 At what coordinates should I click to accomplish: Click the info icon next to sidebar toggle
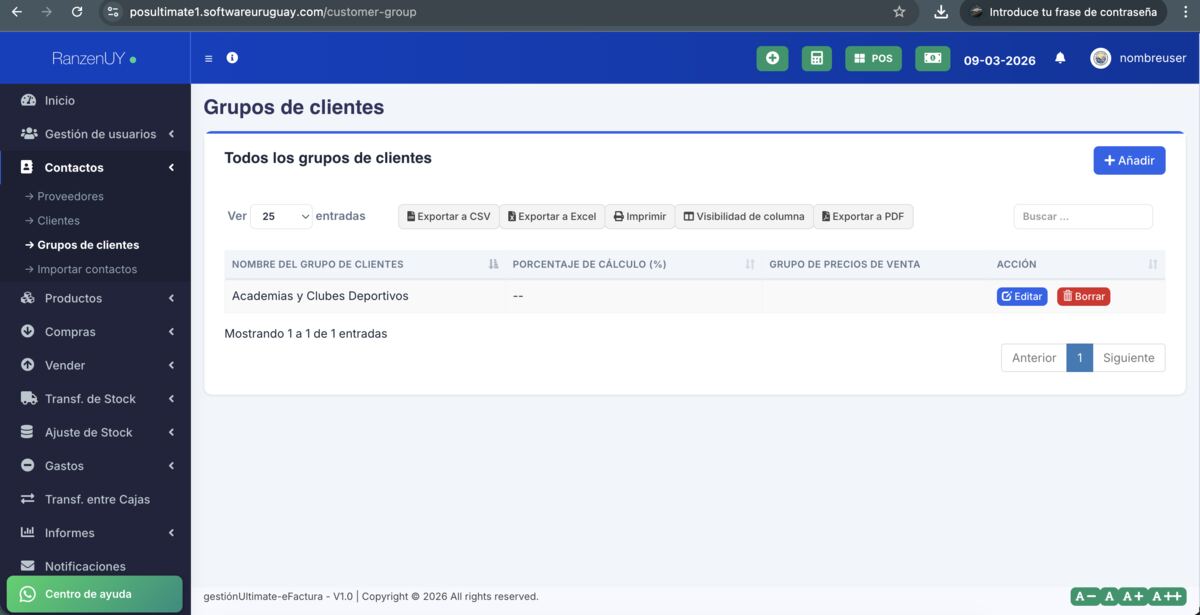[231, 57]
